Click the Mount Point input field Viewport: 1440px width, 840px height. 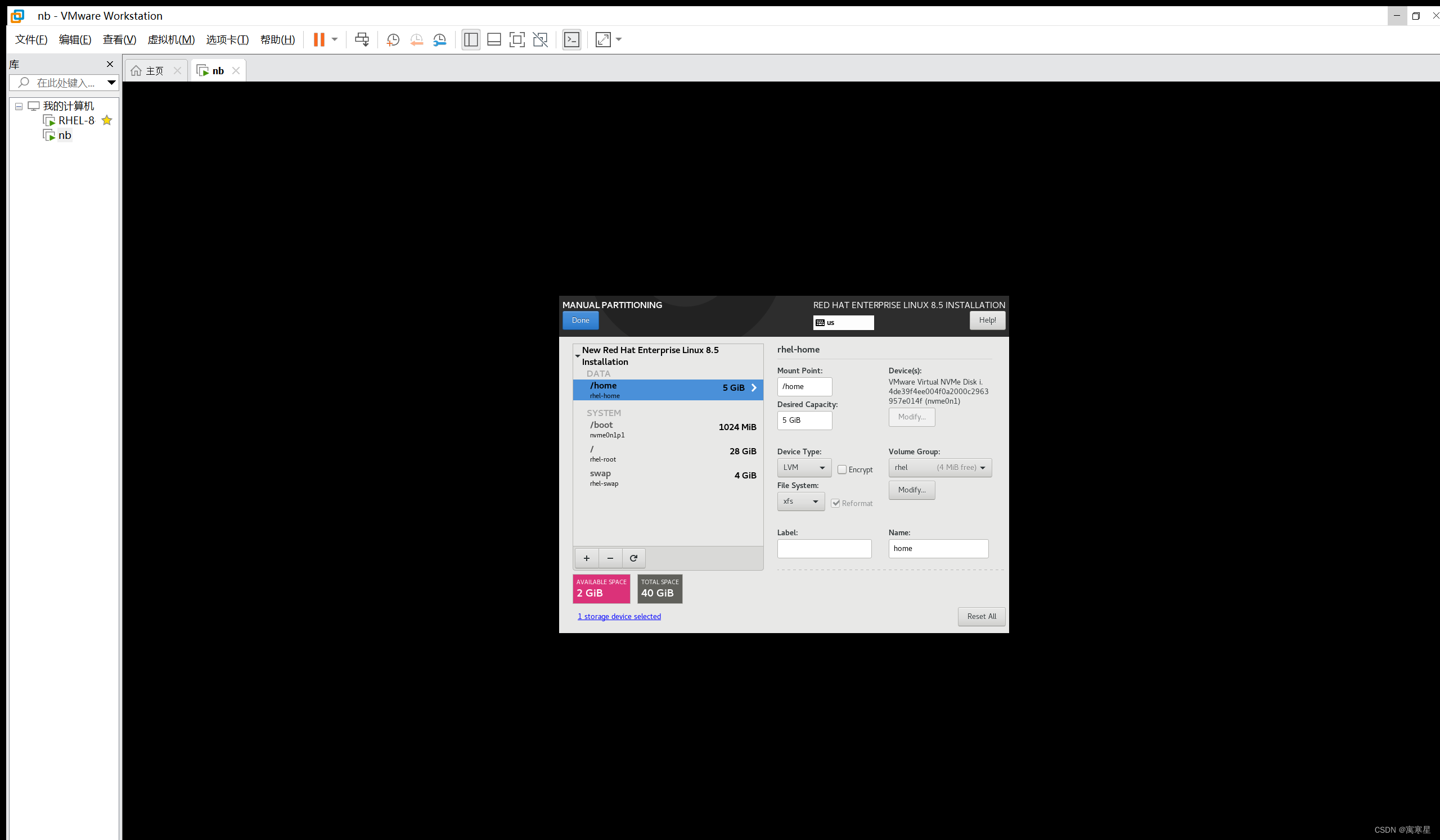(804, 387)
